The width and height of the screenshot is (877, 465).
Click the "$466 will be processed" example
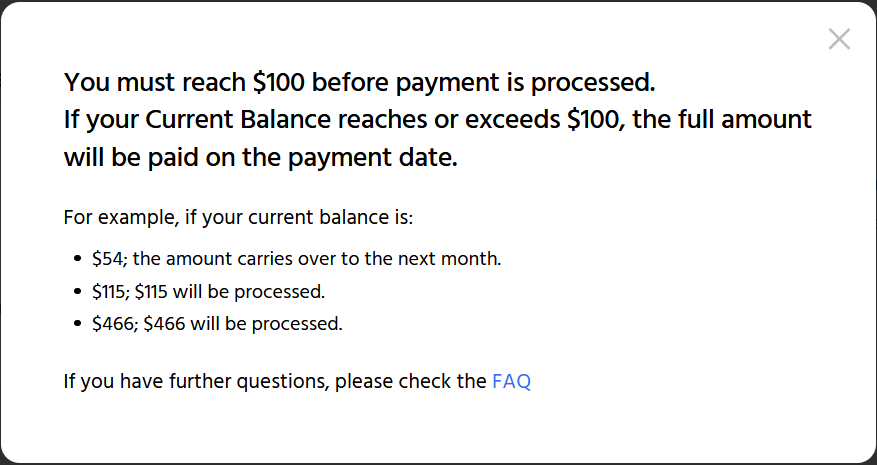coord(217,324)
